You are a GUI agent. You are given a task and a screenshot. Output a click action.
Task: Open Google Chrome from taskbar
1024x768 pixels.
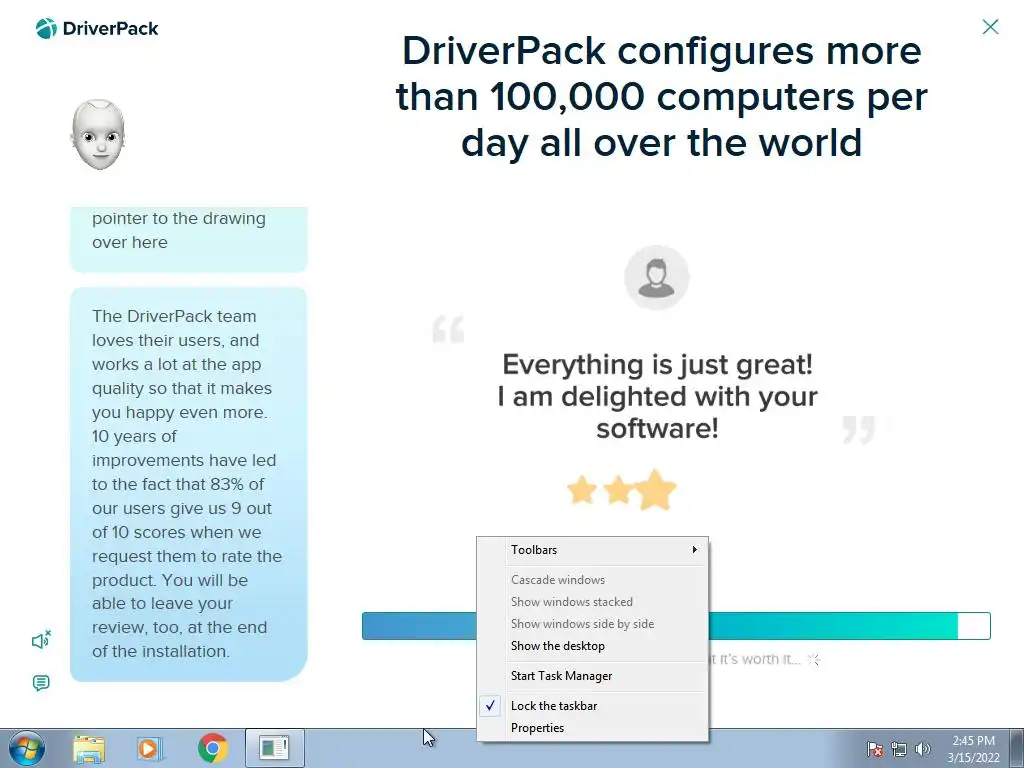212,748
